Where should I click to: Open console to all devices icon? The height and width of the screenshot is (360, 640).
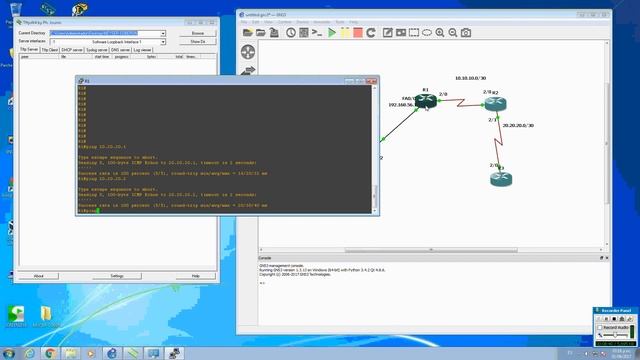tap(317, 33)
